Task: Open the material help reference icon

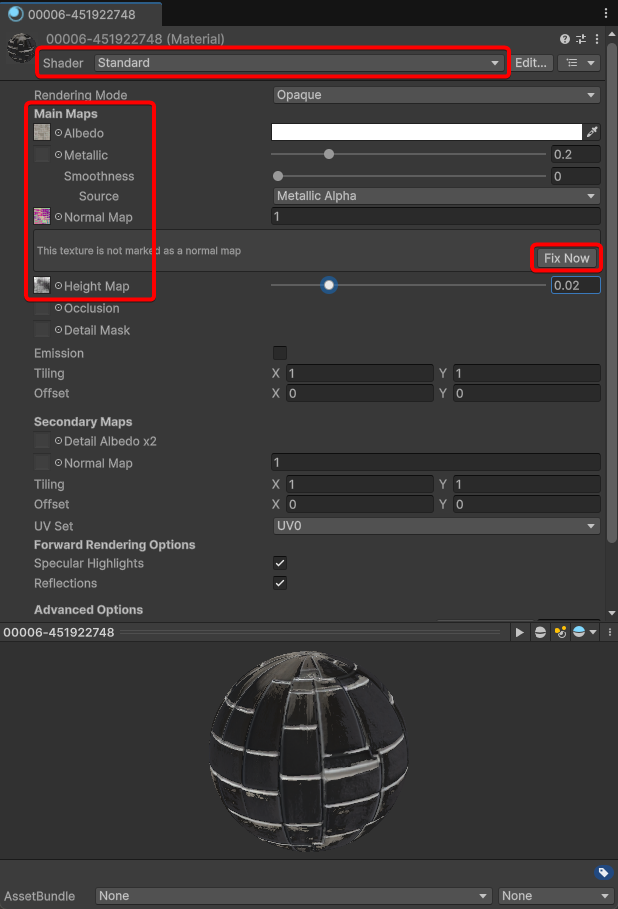Action: (x=565, y=39)
